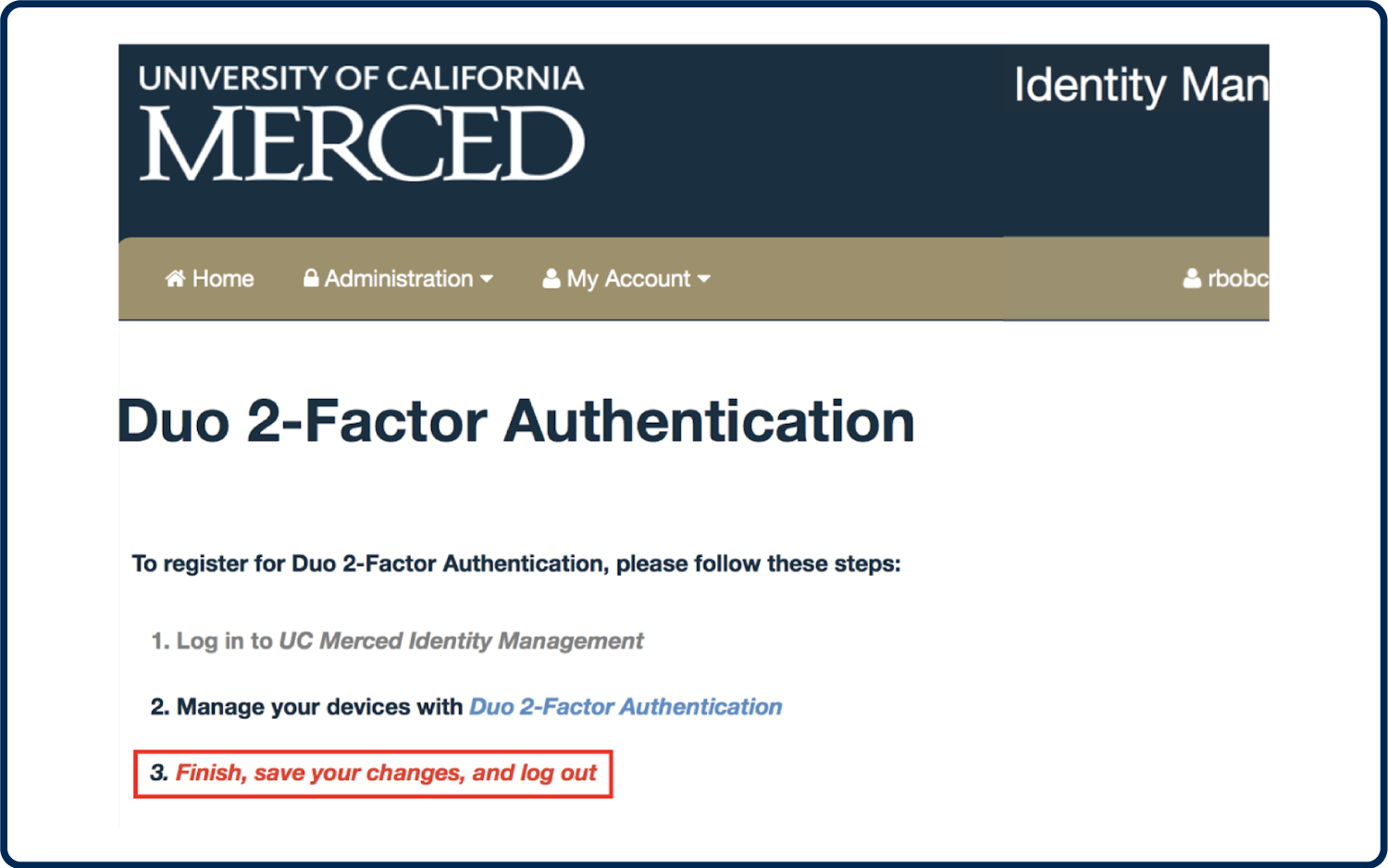Image resolution: width=1388 pixels, height=868 pixels.
Task: Click the person icon beside My Account
Action: (x=551, y=279)
